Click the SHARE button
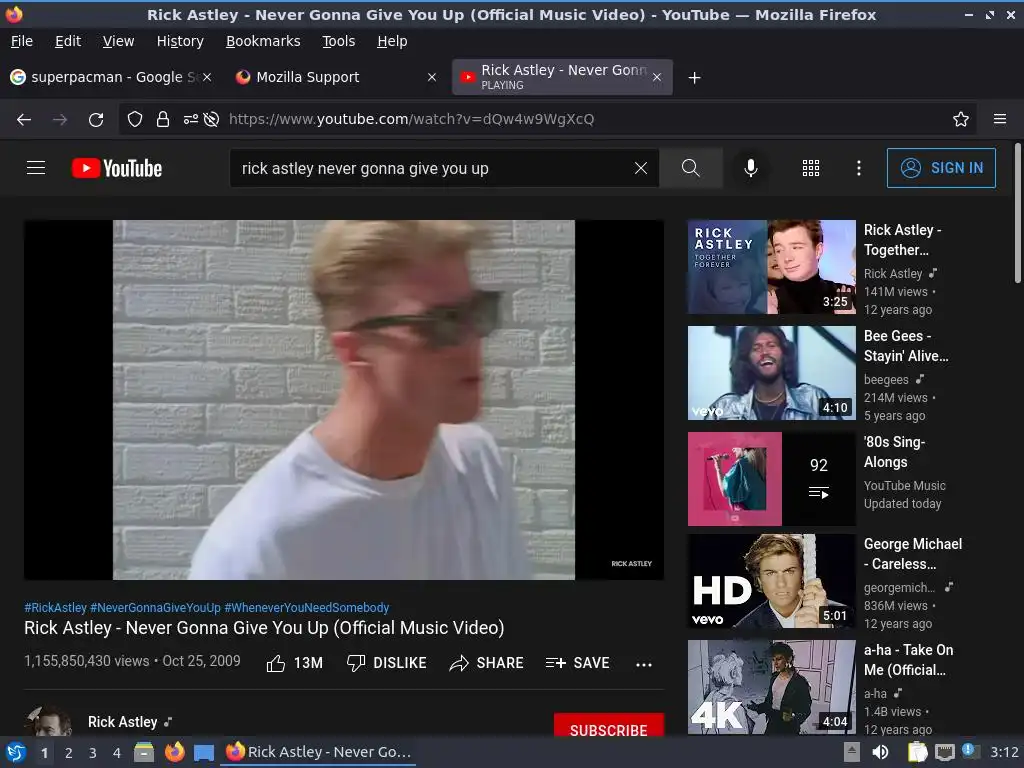Screen dimensions: 1024x768 pyautogui.click(x=486, y=664)
